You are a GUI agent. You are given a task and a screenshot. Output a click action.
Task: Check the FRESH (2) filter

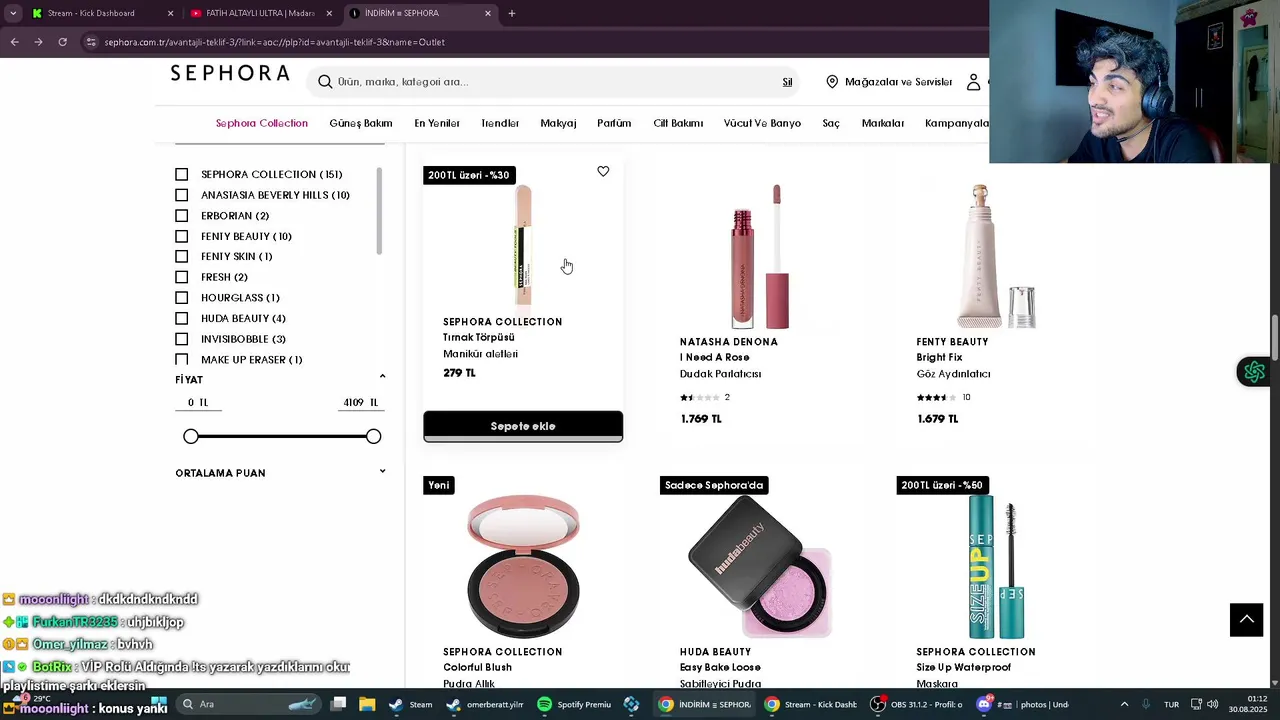(x=181, y=277)
